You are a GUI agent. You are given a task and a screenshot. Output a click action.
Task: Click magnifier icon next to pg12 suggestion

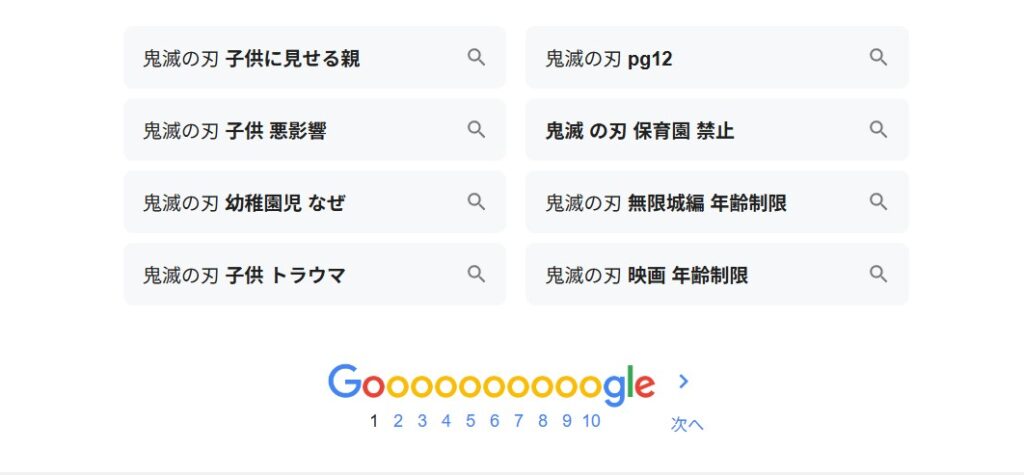pyautogui.click(x=878, y=57)
